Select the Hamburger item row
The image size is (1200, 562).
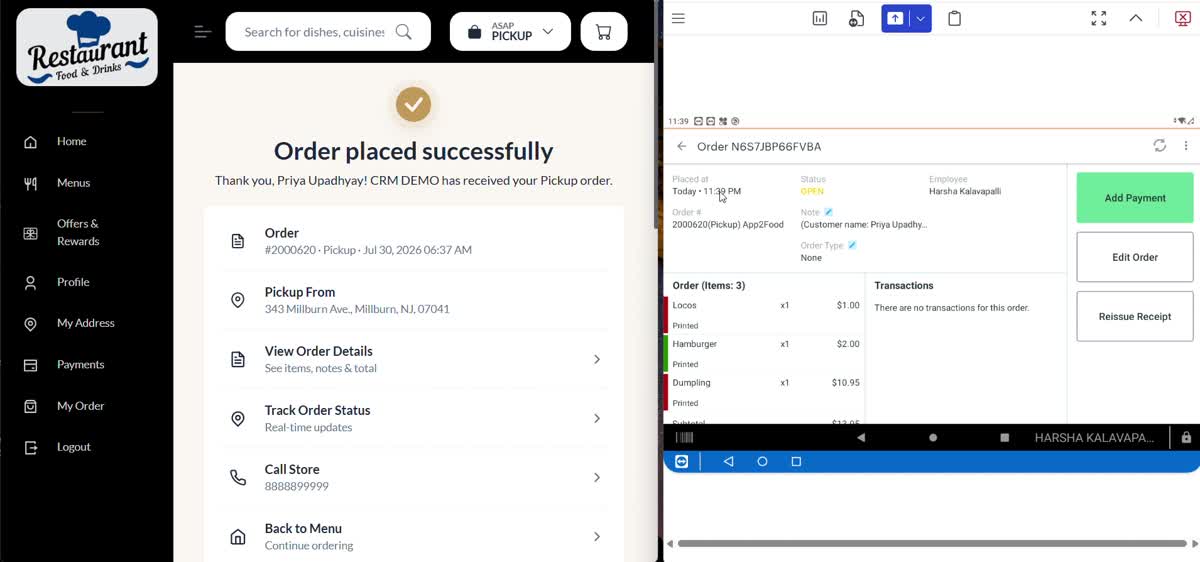(x=764, y=354)
